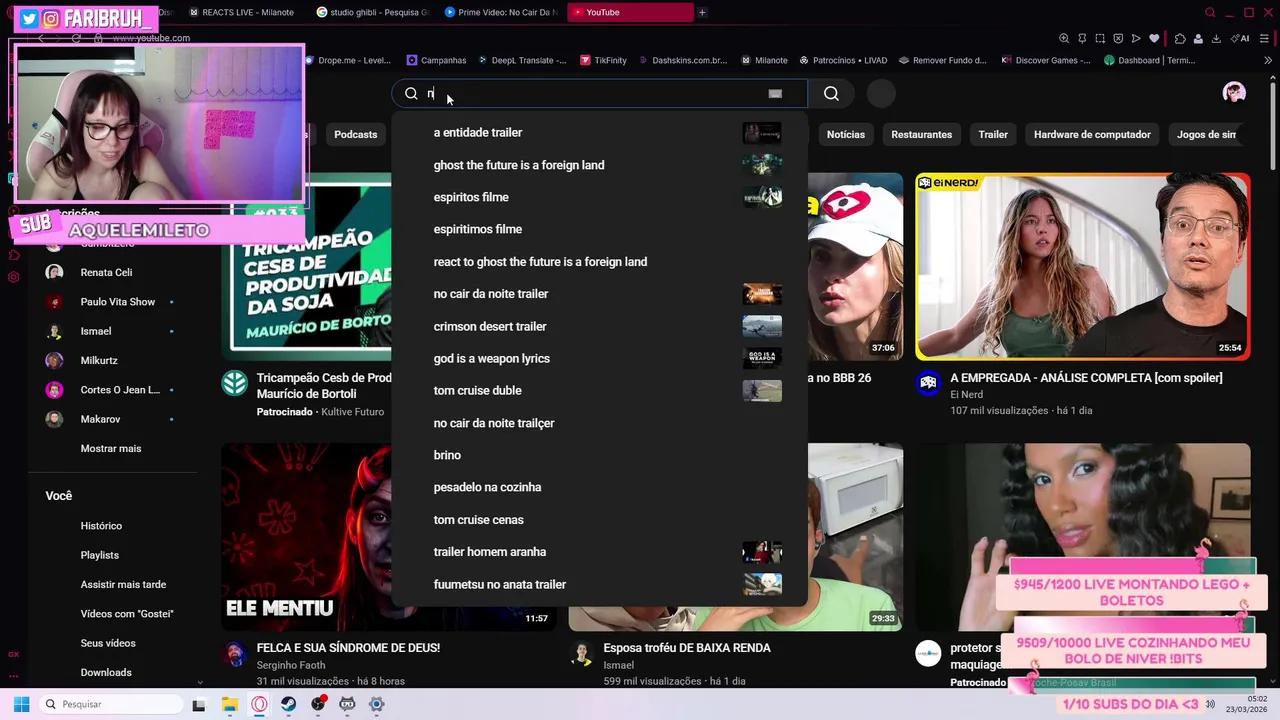The height and width of the screenshot is (720, 1280).
Task: Select the Trailer filter chip
Action: (993, 134)
